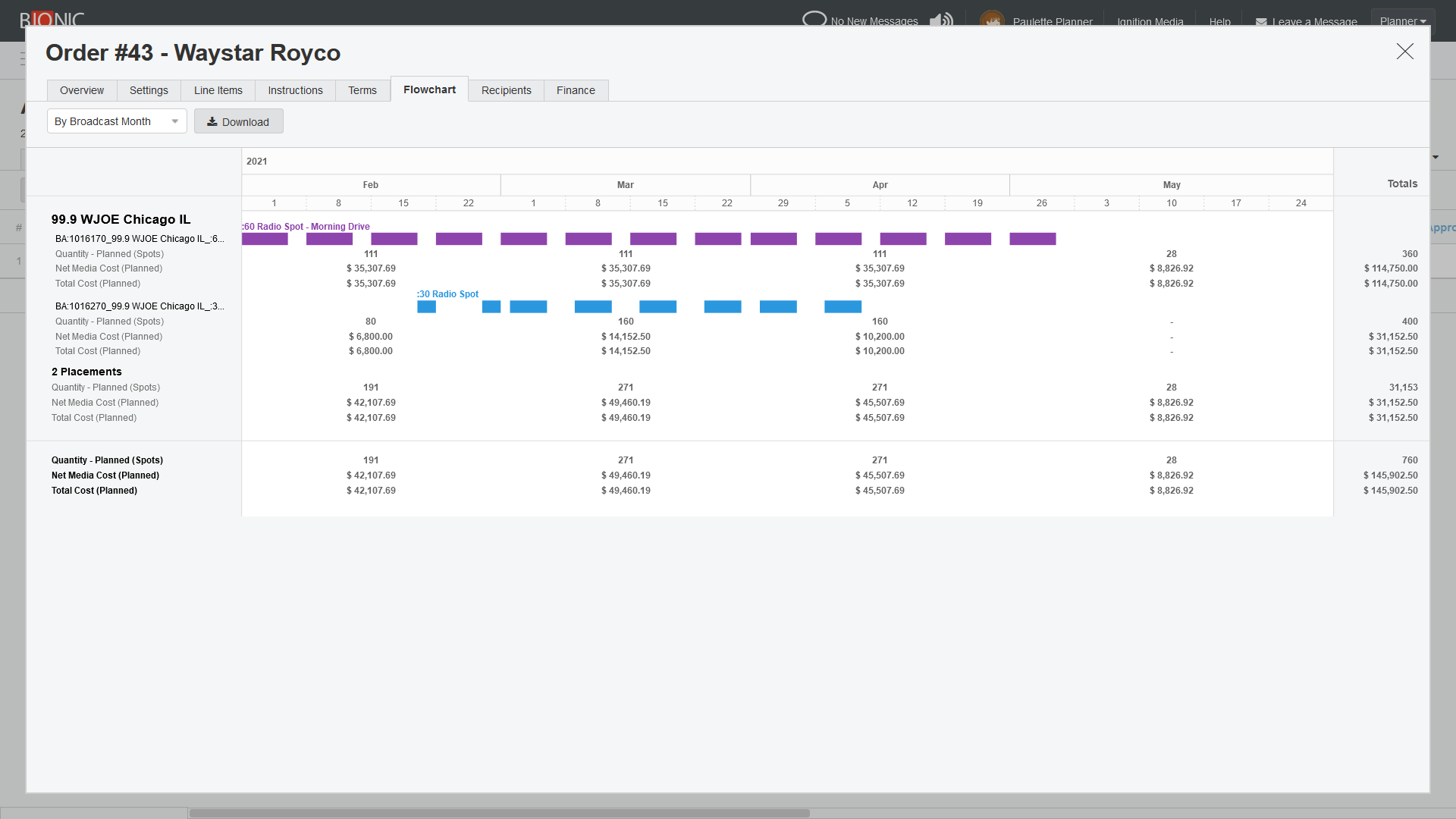Viewport: 1456px width, 819px height.
Task: View the Finance tab
Action: point(576,90)
